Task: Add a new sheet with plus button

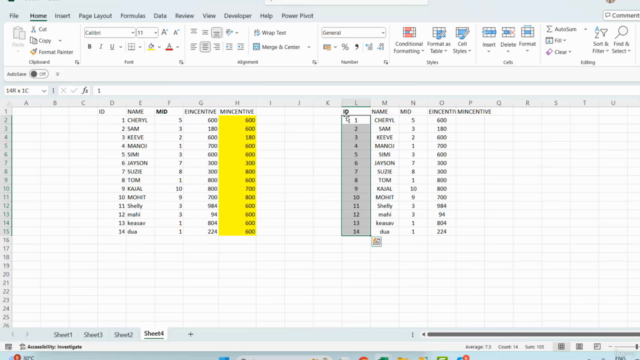Action: (x=190, y=334)
